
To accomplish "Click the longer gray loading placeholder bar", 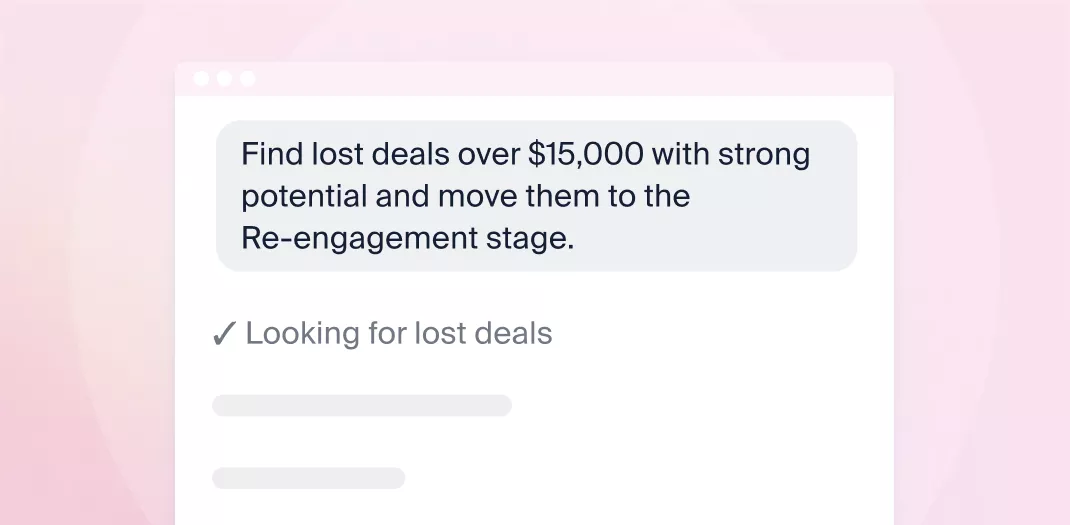I will [362, 406].
